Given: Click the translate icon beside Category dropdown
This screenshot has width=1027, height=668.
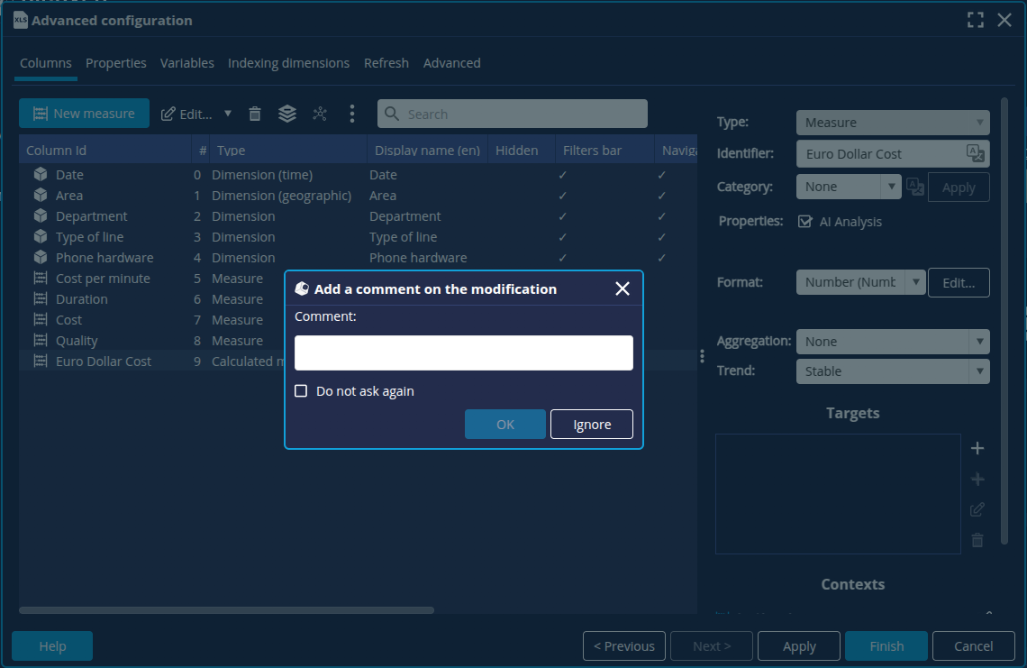Looking at the screenshot, I should pos(914,186).
